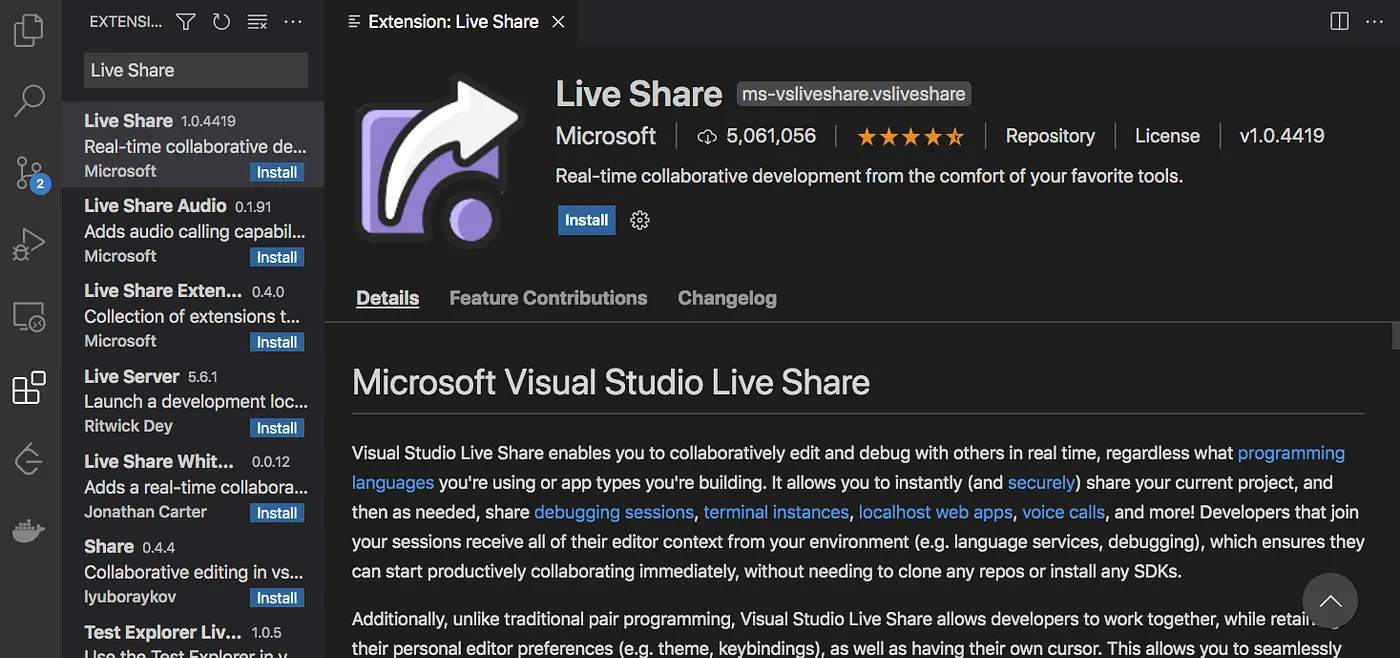Follow the 'debugging sessions' link
The width and height of the screenshot is (1400, 658).
614,512
